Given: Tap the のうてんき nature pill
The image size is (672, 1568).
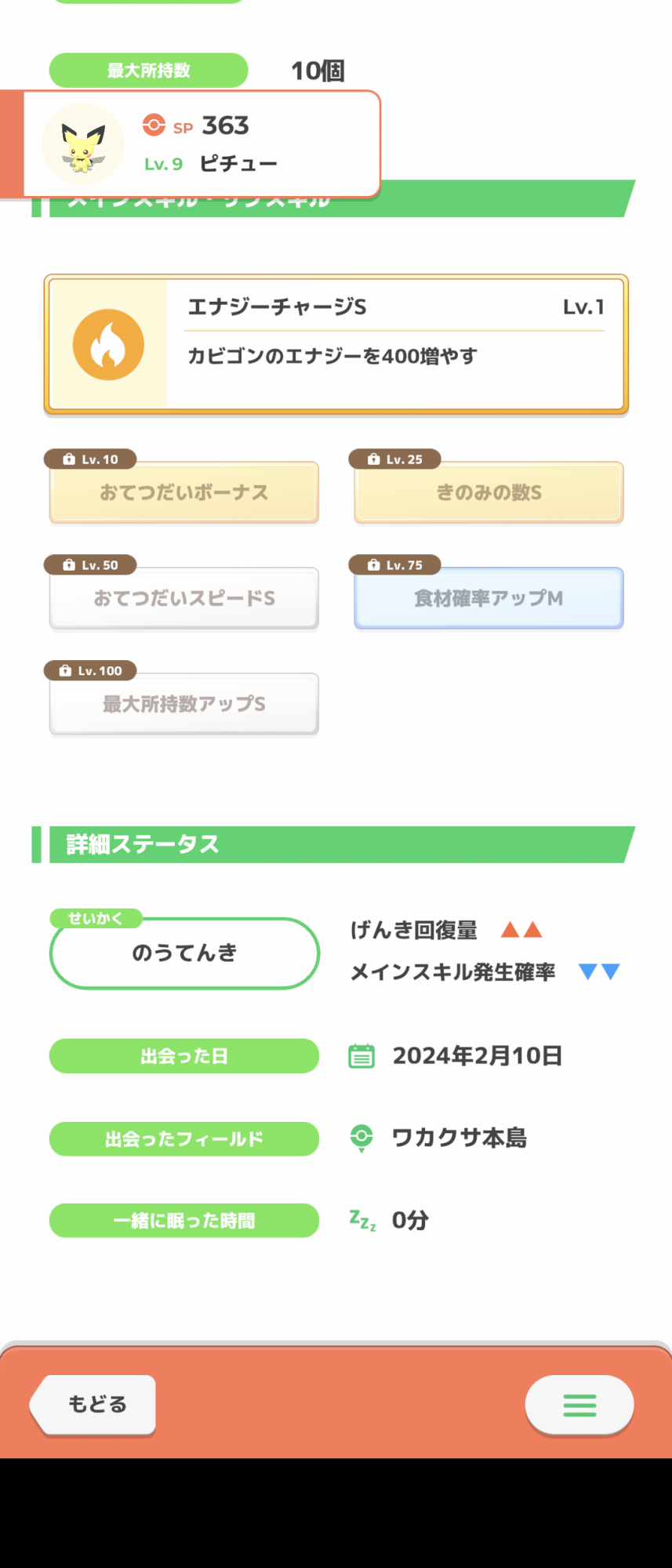Looking at the screenshot, I should [x=184, y=953].
